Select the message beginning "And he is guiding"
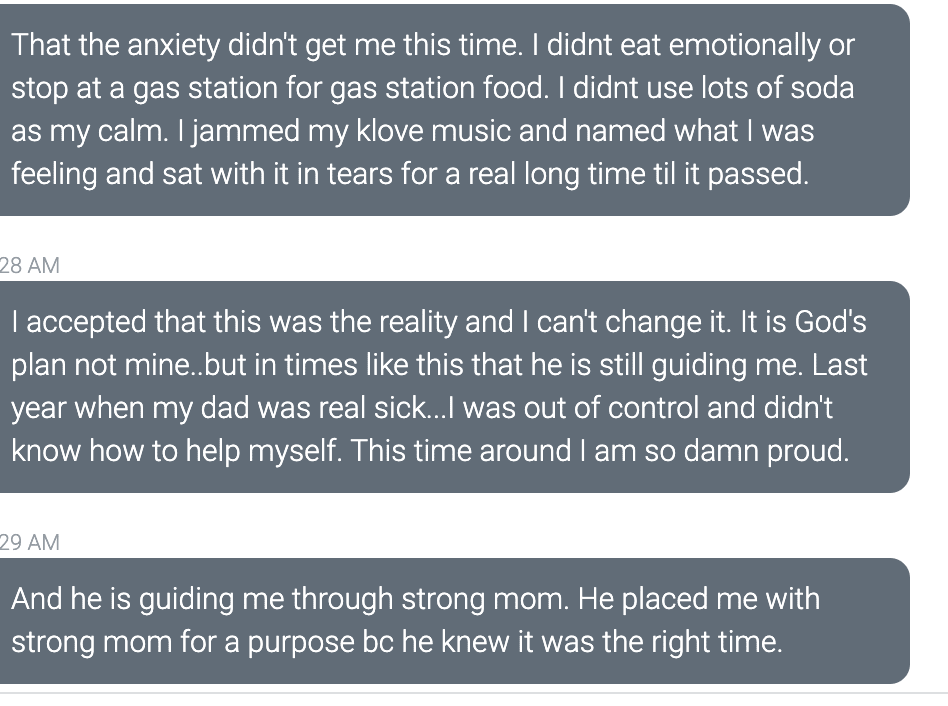Viewport: 948px width, 706px height. [x=454, y=621]
